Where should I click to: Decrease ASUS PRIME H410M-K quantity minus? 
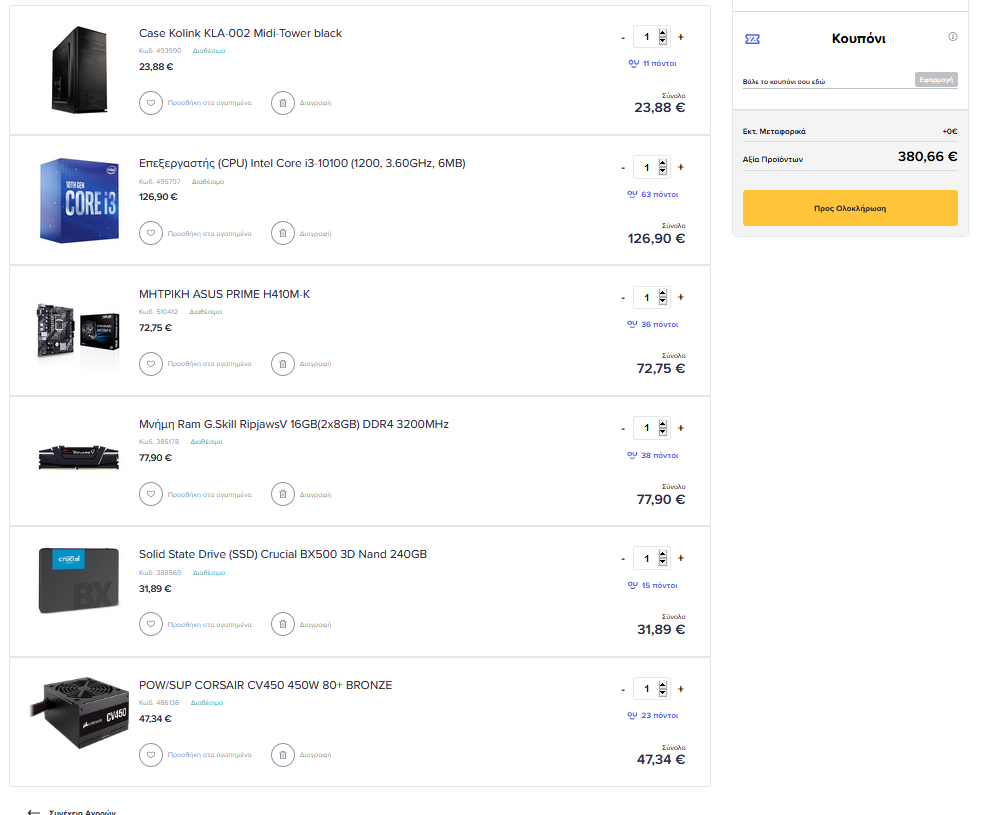coord(623,298)
